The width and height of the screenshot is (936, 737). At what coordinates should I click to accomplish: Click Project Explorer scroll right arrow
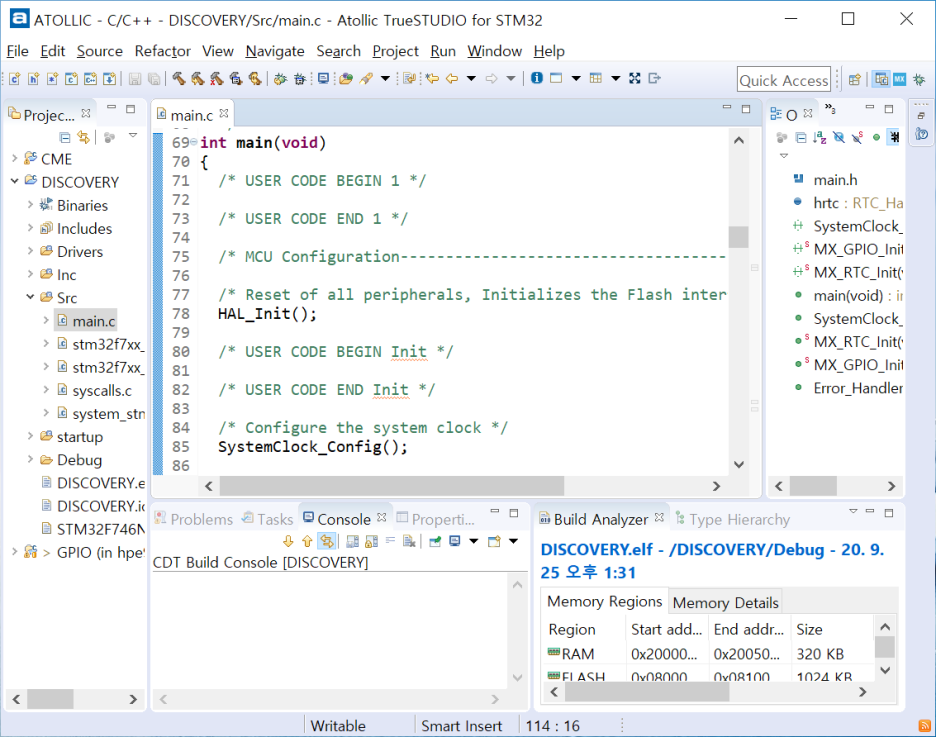pos(133,699)
